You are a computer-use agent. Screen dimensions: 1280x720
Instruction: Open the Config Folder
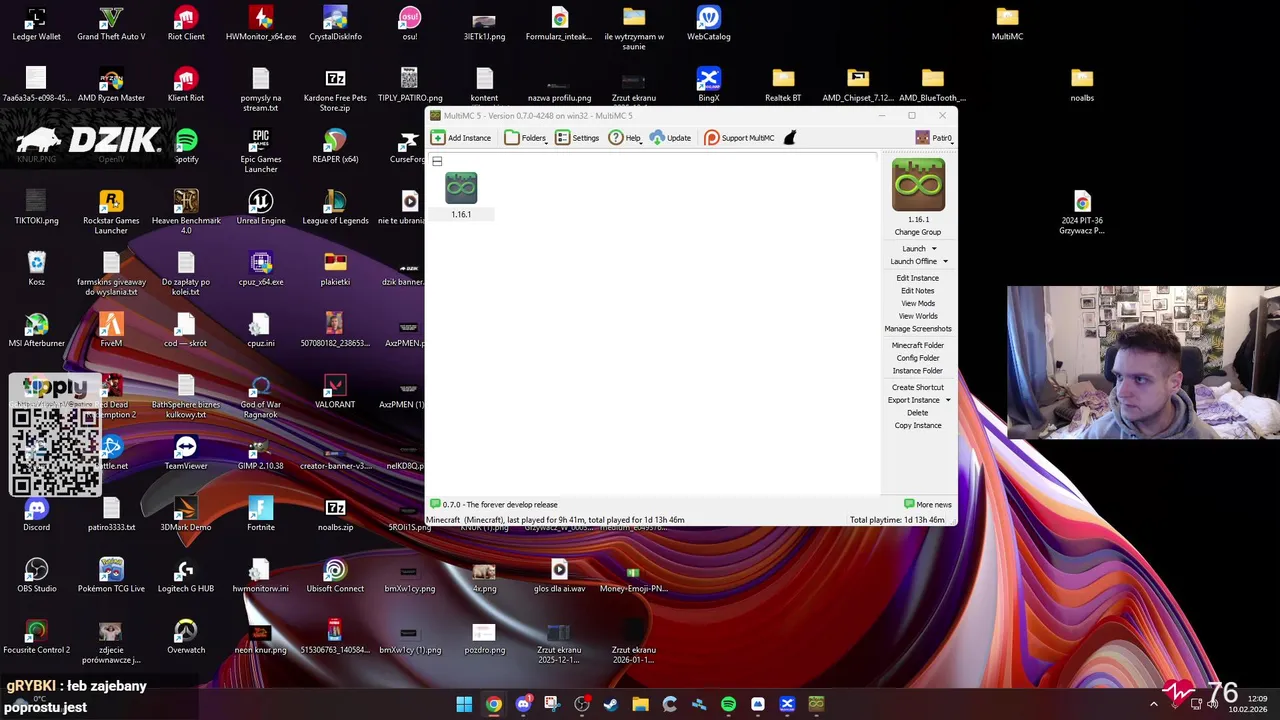tap(918, 358)
